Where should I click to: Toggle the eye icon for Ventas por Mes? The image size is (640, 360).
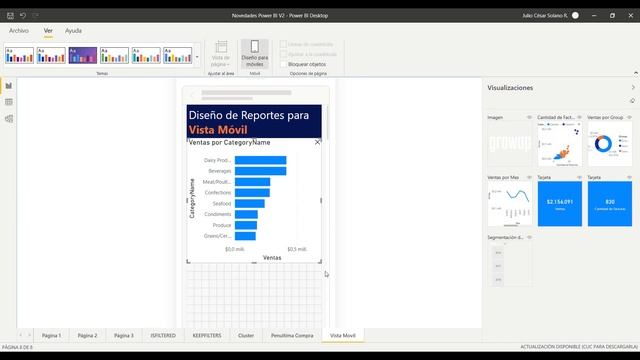point(529,178)
